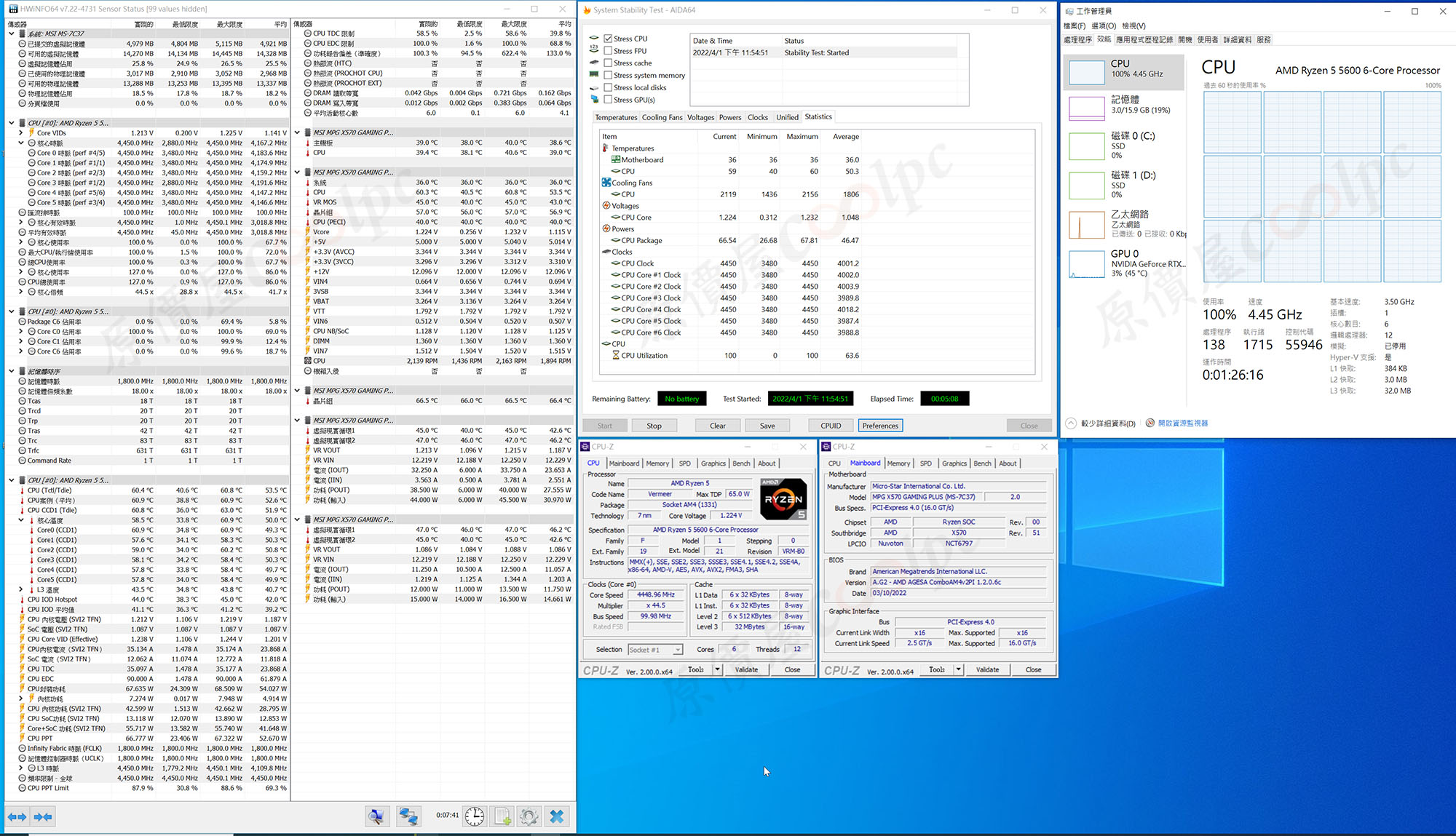Select GPU 0 in Task Manager sidebar
The image size is (1456, 836).
(1126, 263)
